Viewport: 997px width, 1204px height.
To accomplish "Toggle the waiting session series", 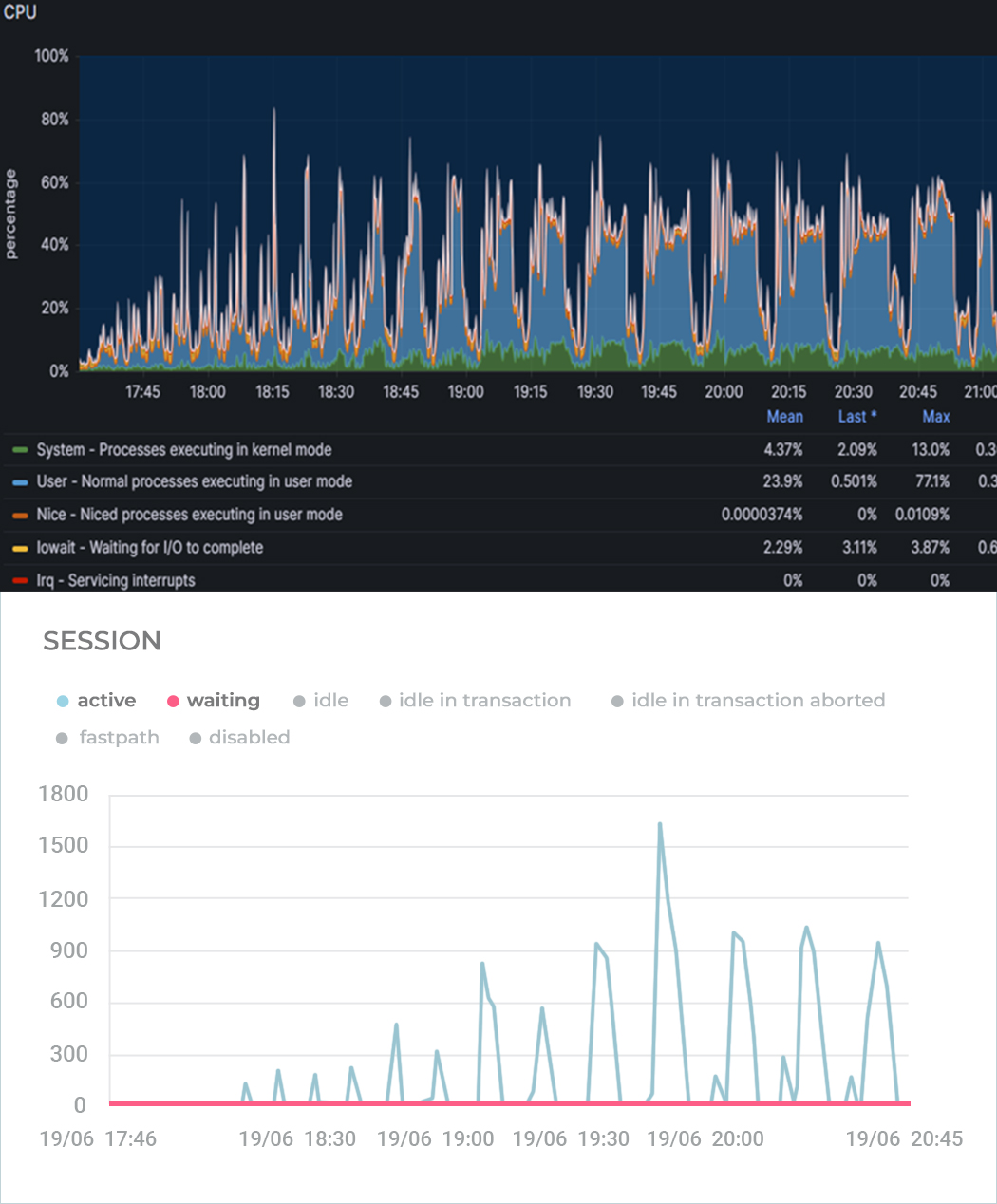I will coord(223,701).
